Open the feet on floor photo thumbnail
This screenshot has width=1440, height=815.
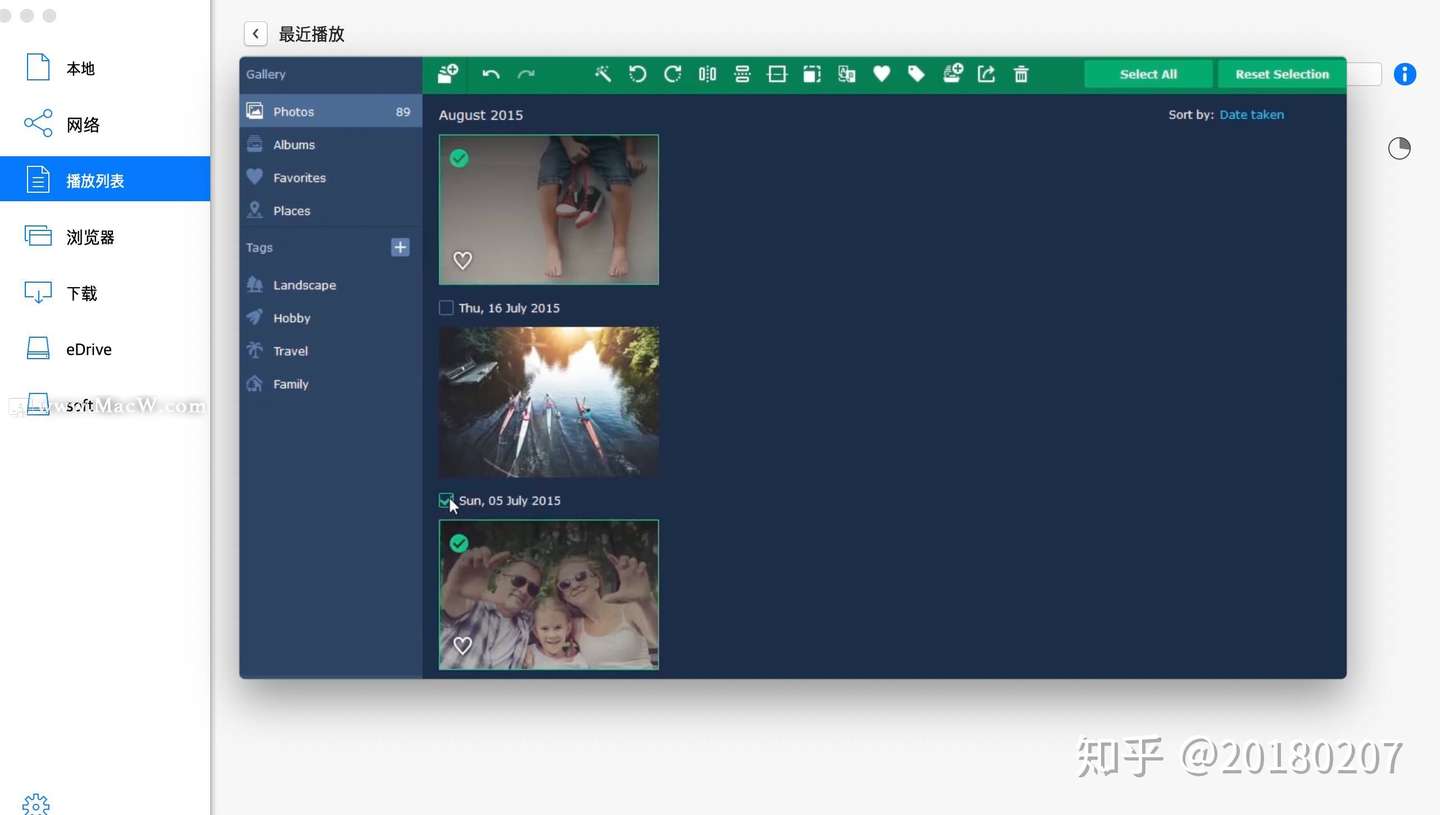549,210
